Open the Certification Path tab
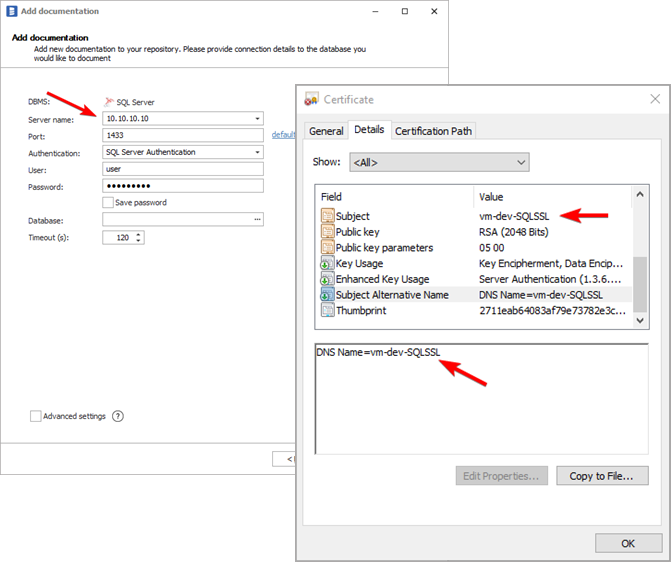This screenshot has height=562, width=671. (433, 131)
